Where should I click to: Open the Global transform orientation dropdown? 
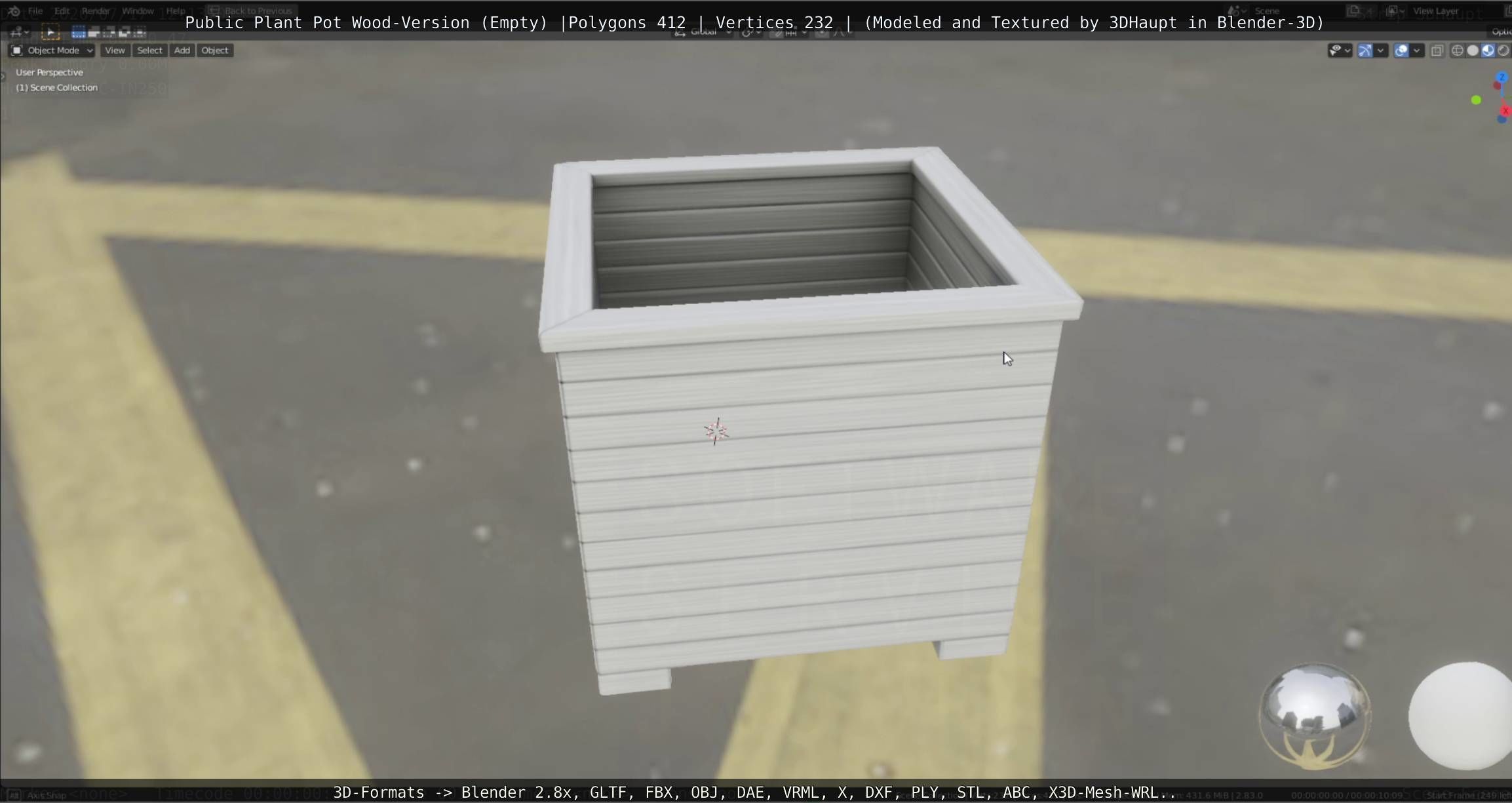tap(703, 31)
